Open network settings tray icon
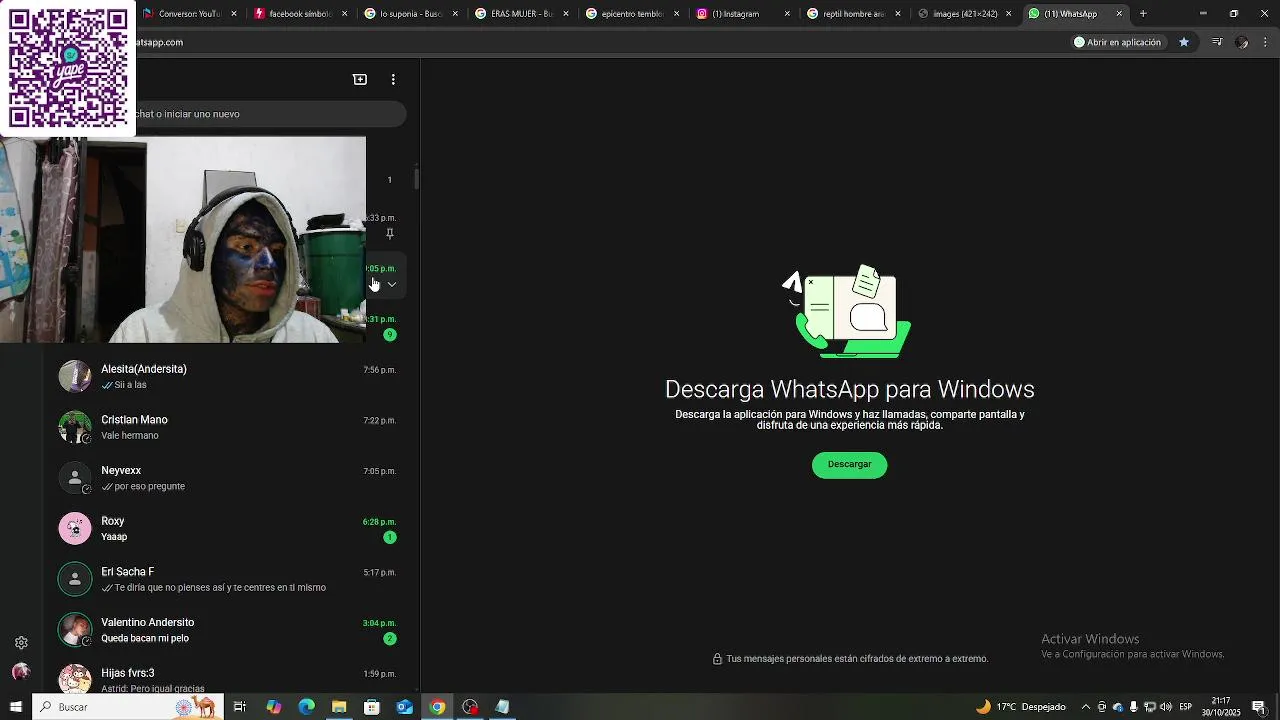 (x=1150, y=707)
